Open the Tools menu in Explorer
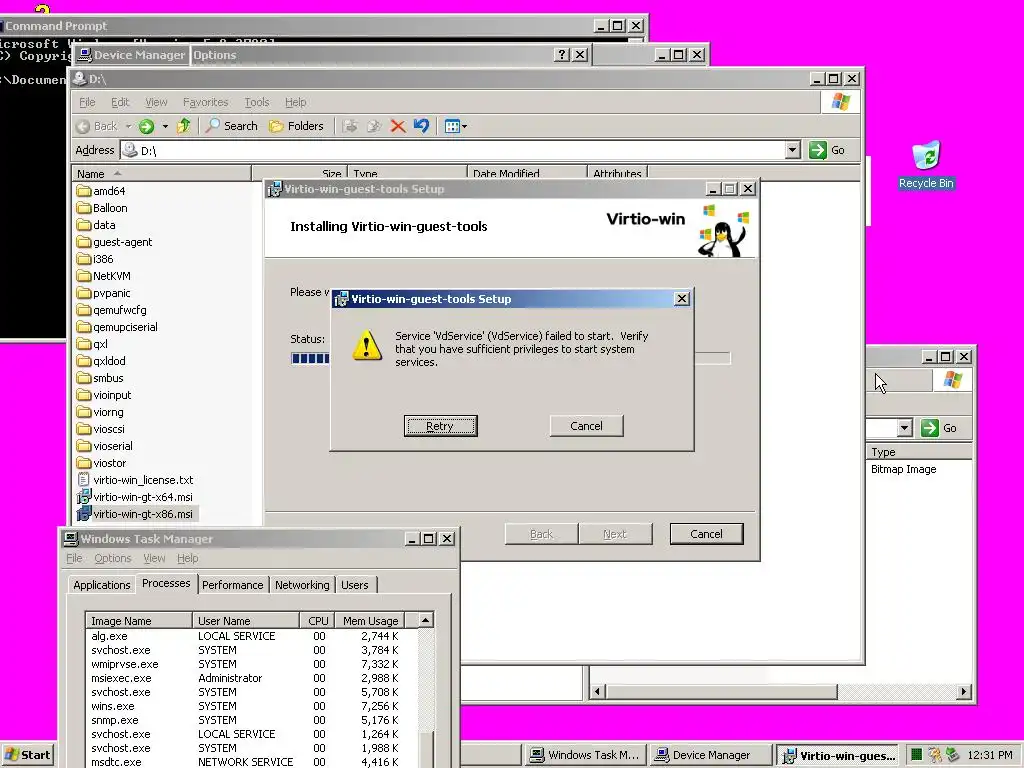 pos(257,102)
